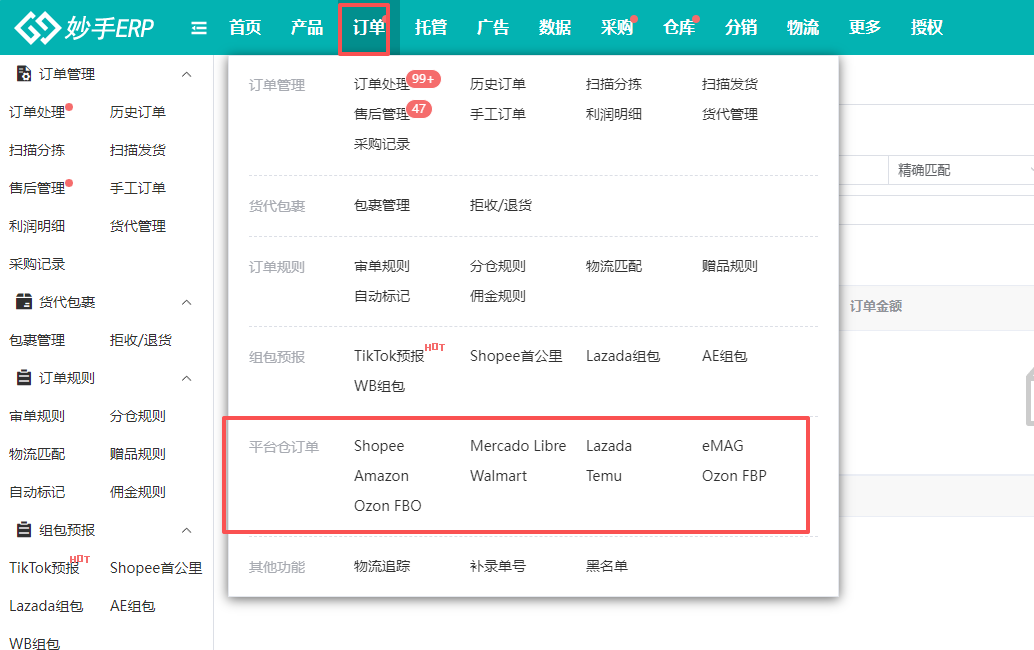Select 售后管理 in the dropdown panel
The height and width of the screenshot is (650, 1034).
tap(382, 114)
